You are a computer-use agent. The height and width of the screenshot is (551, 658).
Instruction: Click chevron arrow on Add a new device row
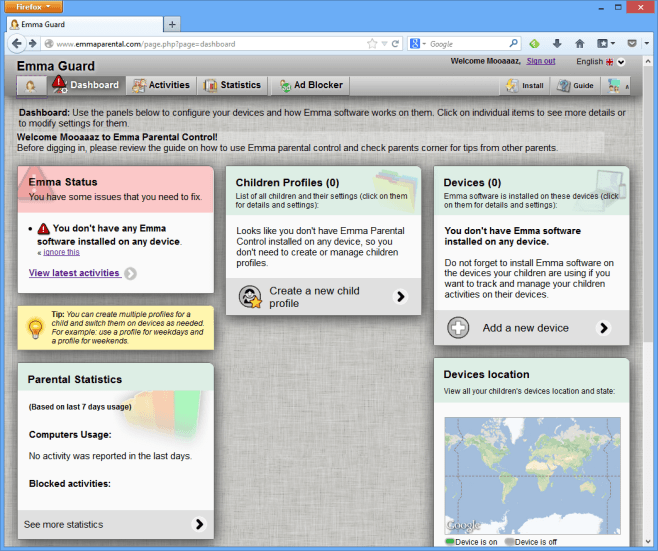point(603,328)
